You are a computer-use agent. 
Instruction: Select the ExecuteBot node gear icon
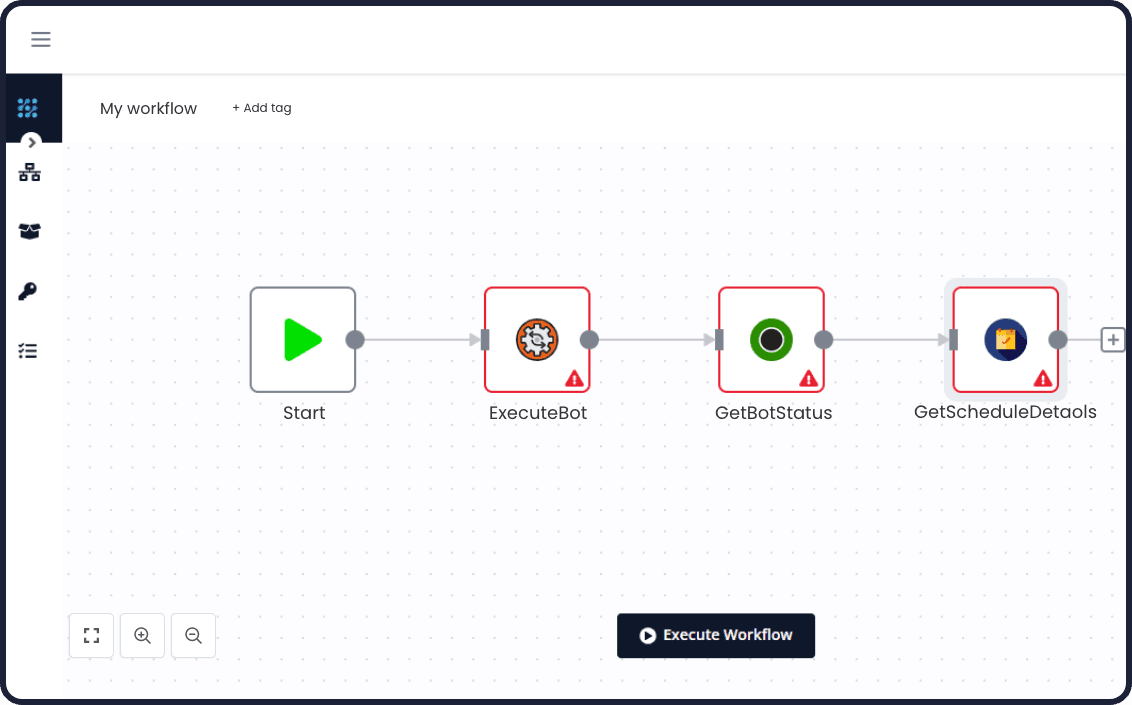coord(537,340)
